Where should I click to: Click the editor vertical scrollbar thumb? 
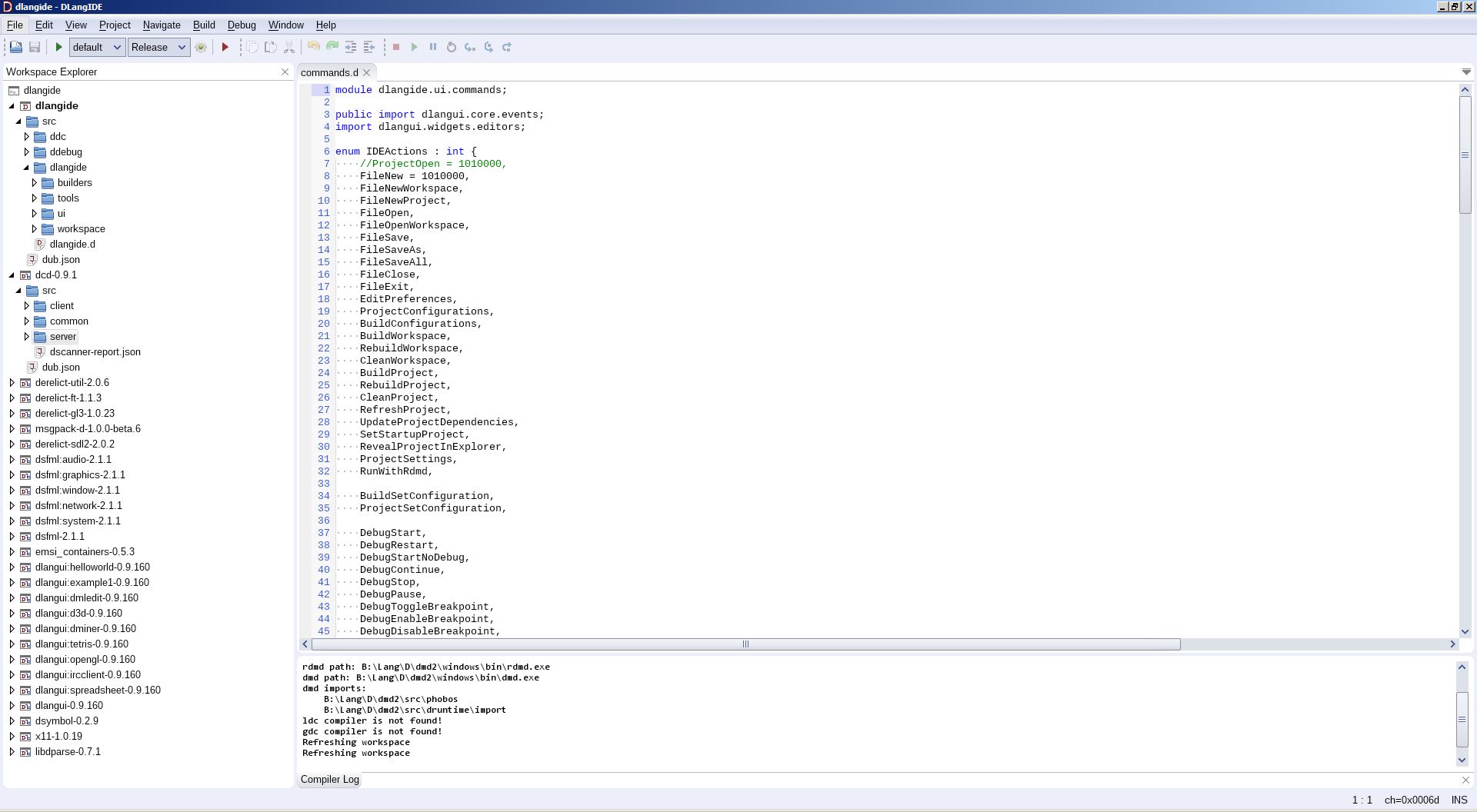(1465, 155)
